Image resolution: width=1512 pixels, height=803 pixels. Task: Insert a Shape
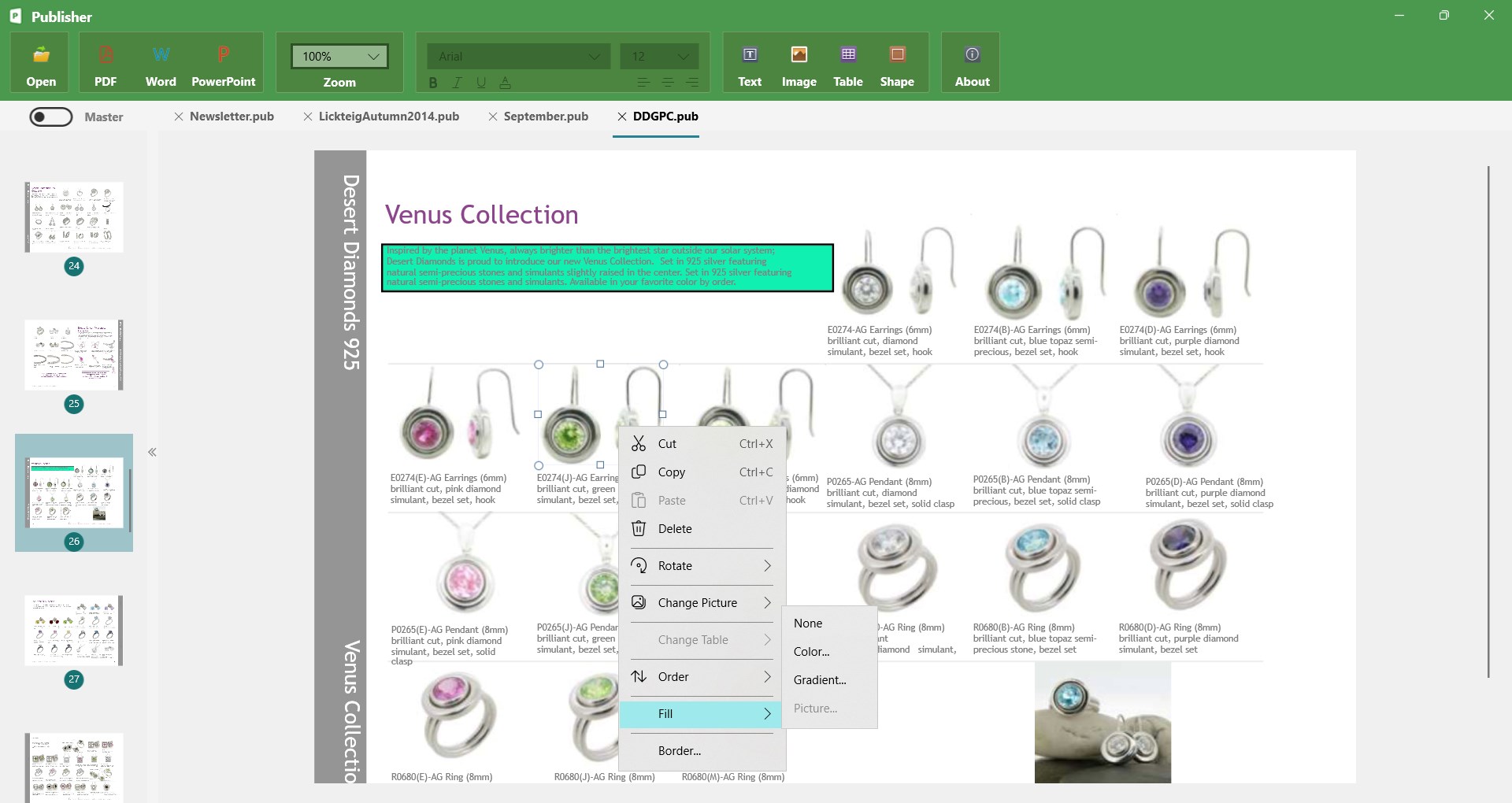pyautogui.click(x=897, y=63)
